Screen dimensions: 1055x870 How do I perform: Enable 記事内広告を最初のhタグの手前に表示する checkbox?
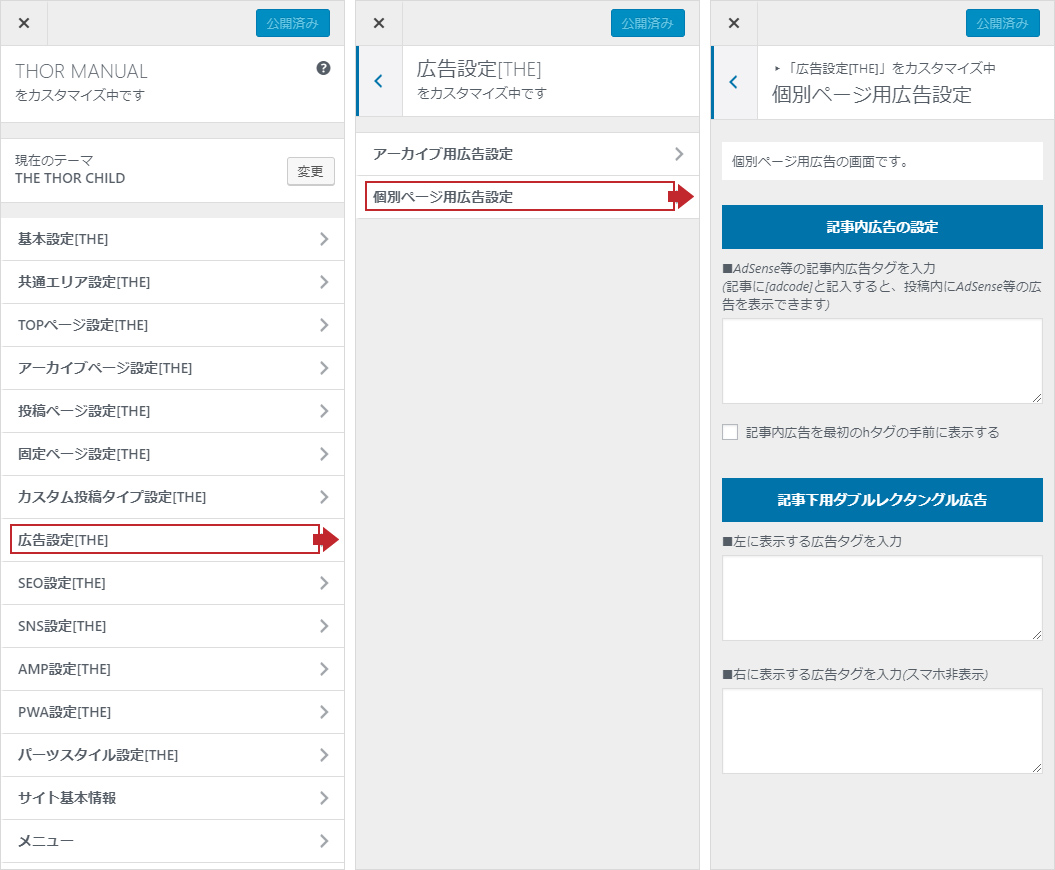pos(730,432)
